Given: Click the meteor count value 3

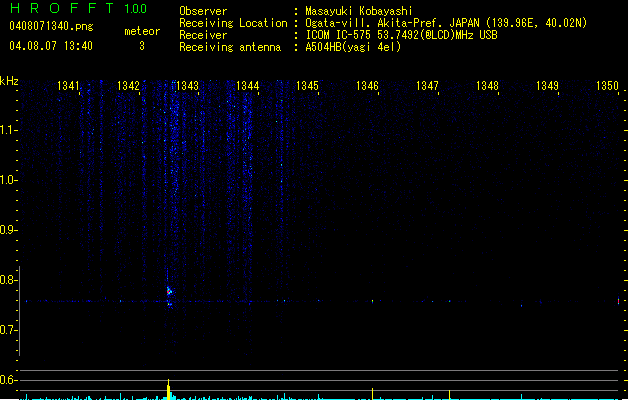Looking at the screenshot, I should [x=142, y=46].
